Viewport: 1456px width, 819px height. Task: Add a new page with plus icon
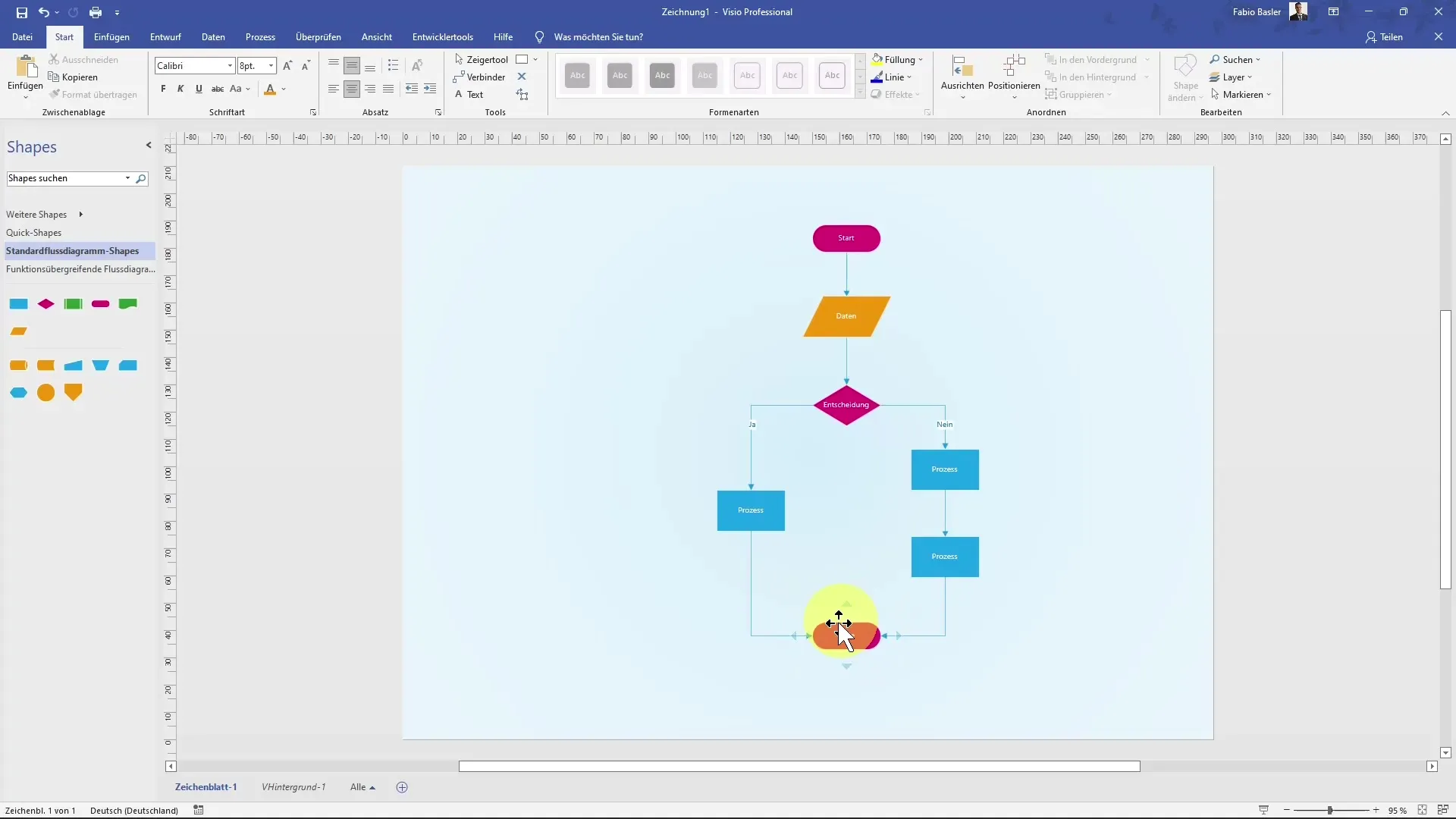click(402, 787)
